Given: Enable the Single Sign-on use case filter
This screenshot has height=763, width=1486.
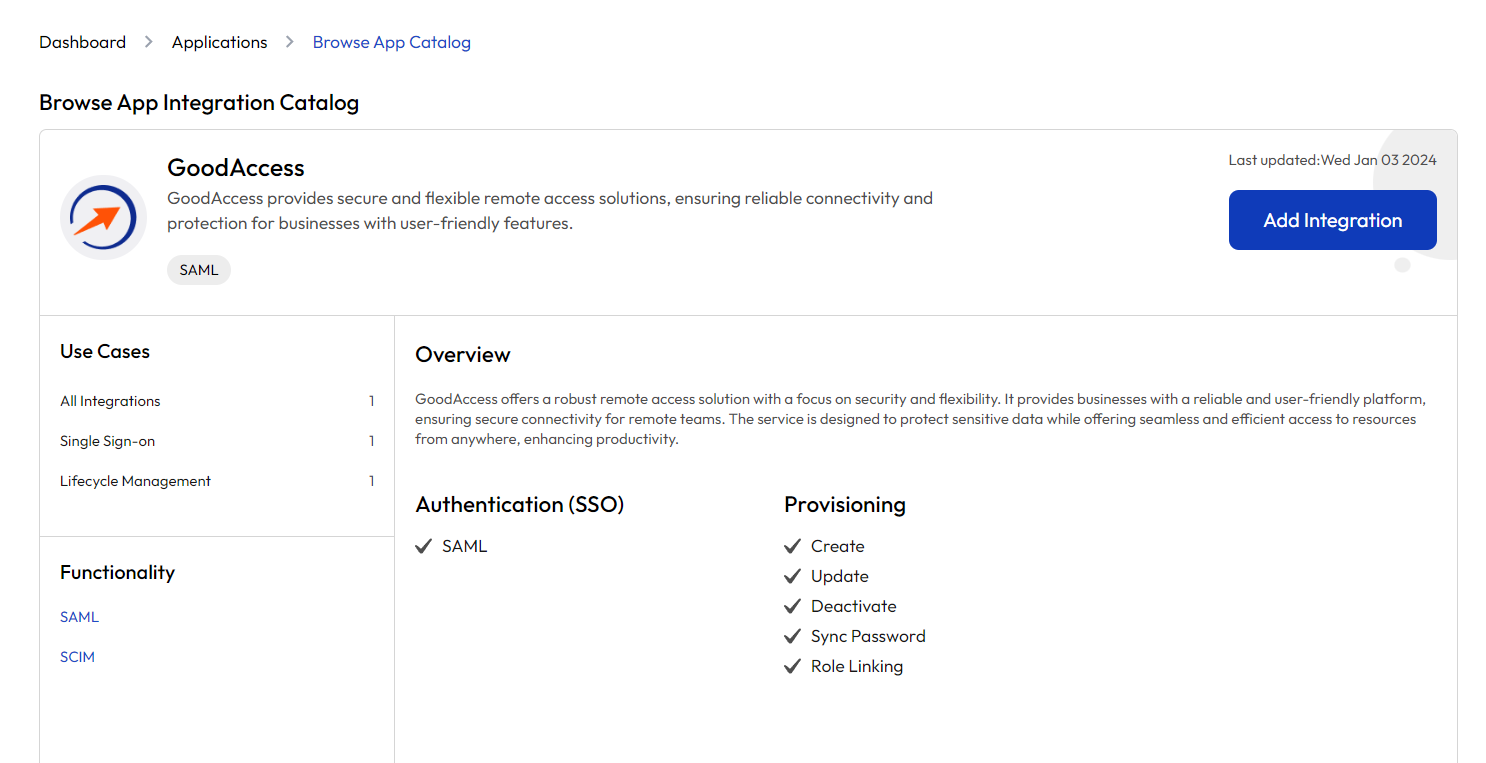Looking at the screenshot, I should (x=107, y=441).
